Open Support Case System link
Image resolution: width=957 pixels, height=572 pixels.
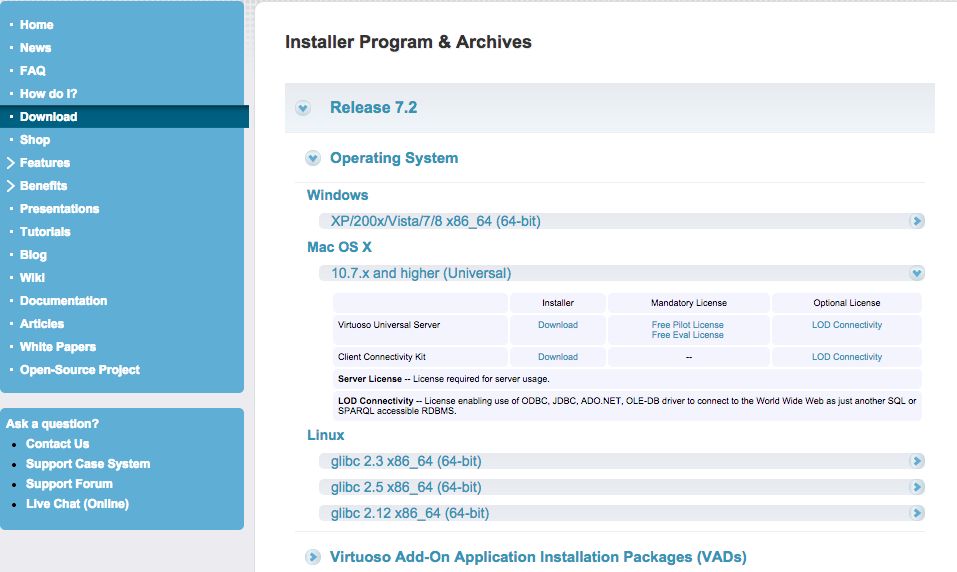tap(88, 464)
